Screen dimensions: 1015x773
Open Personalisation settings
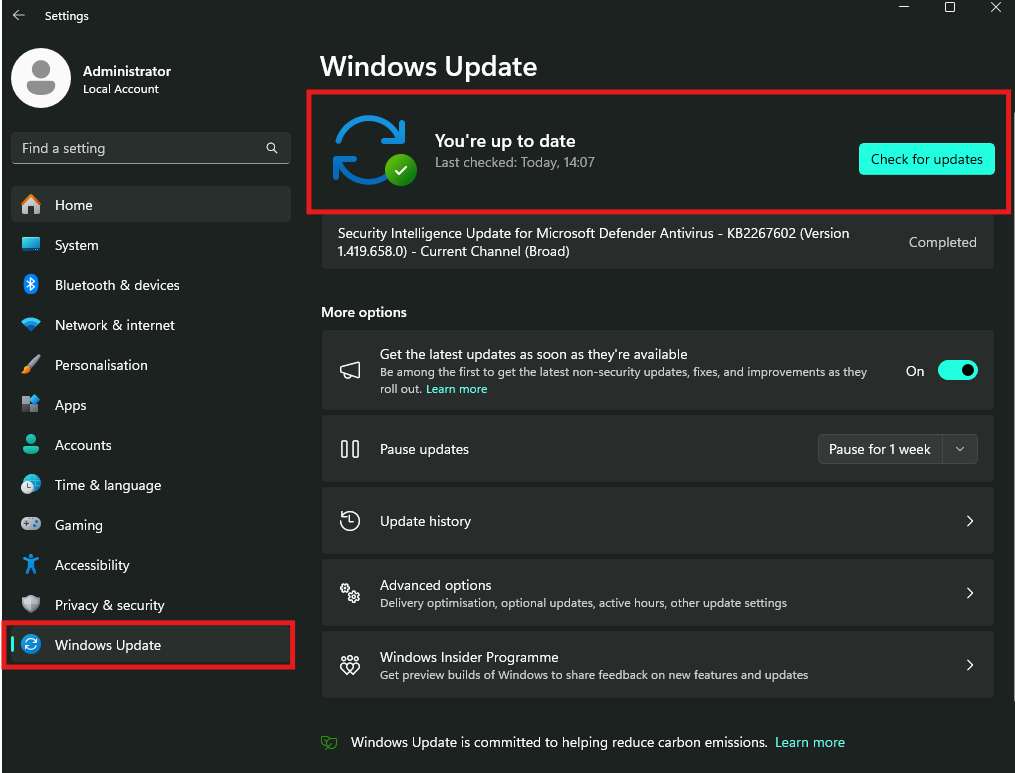pos(151,365)
